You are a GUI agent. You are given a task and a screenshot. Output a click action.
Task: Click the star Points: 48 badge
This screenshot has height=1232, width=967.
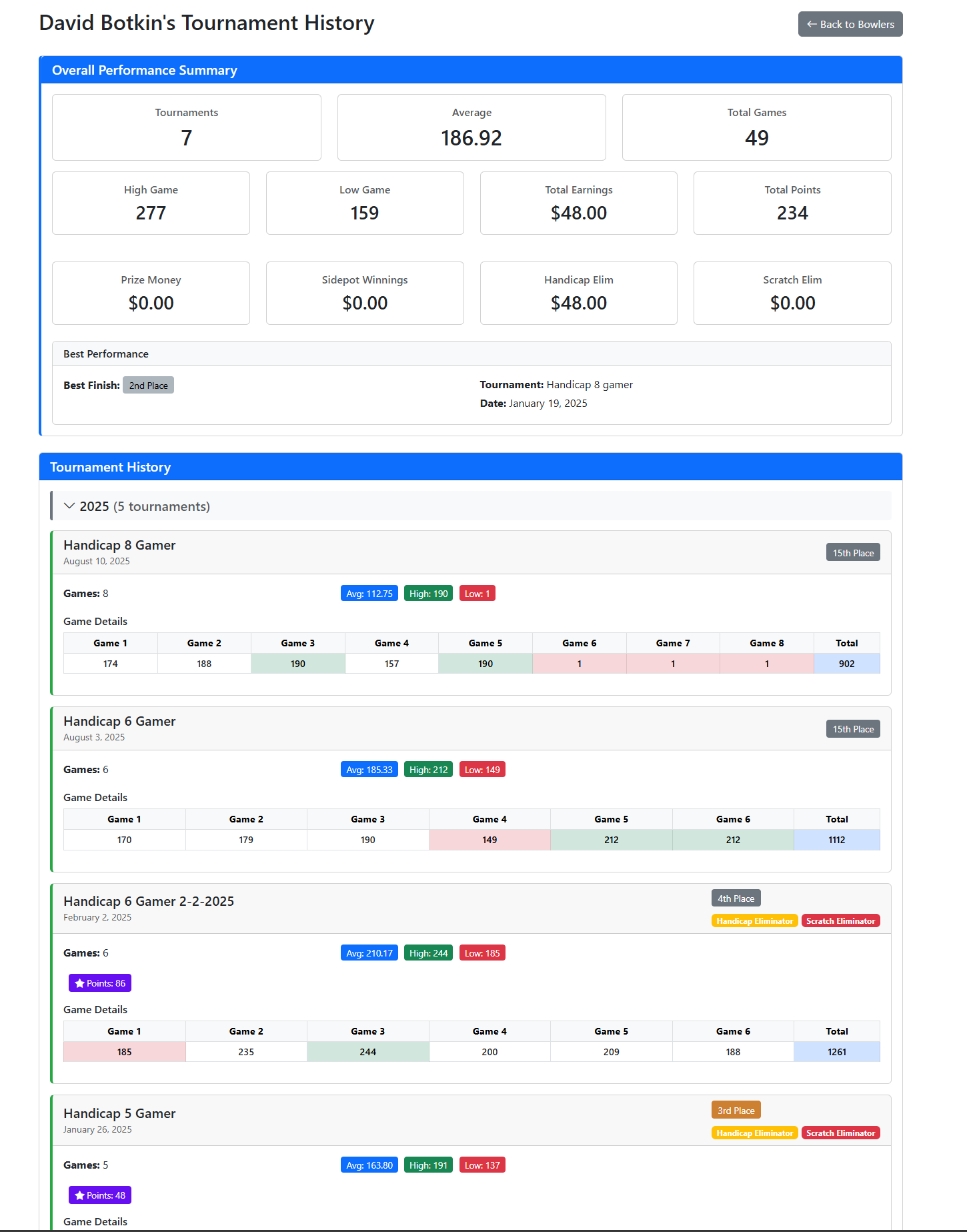(x=100, y=1195)
